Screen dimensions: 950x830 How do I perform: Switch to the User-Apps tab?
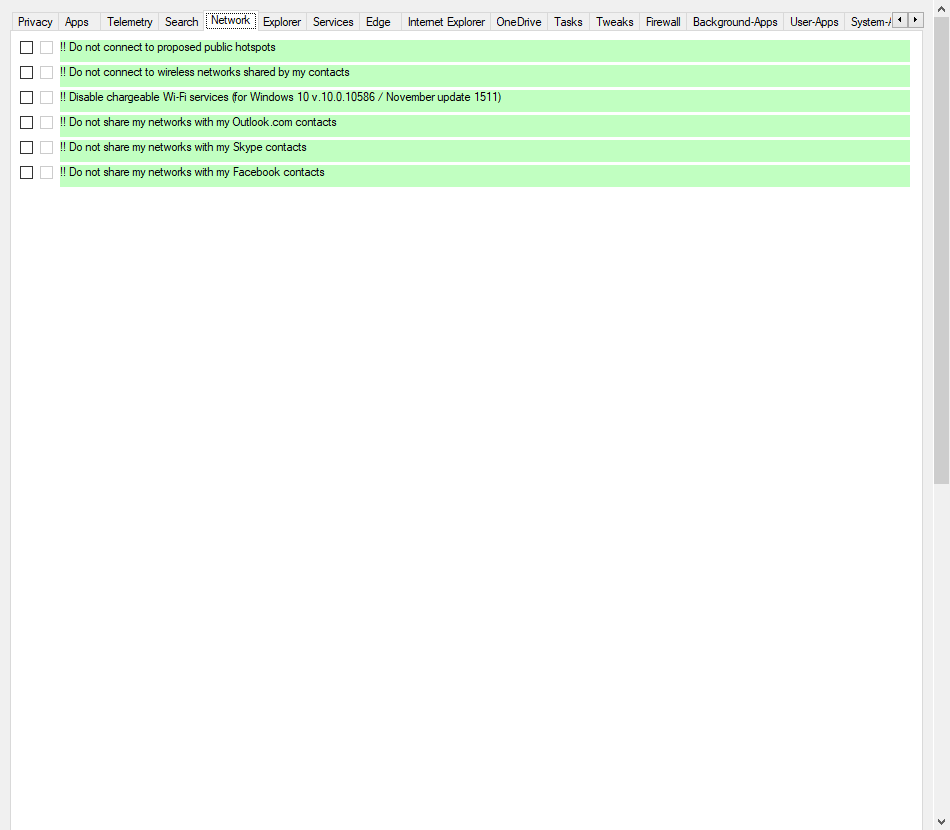pos(814,22)
